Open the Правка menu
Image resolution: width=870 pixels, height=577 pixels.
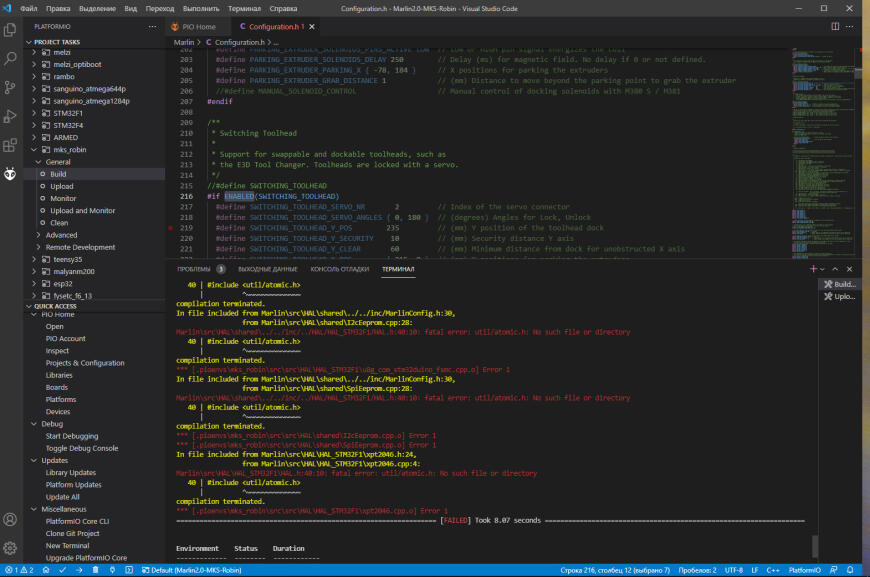coord(58,8)
